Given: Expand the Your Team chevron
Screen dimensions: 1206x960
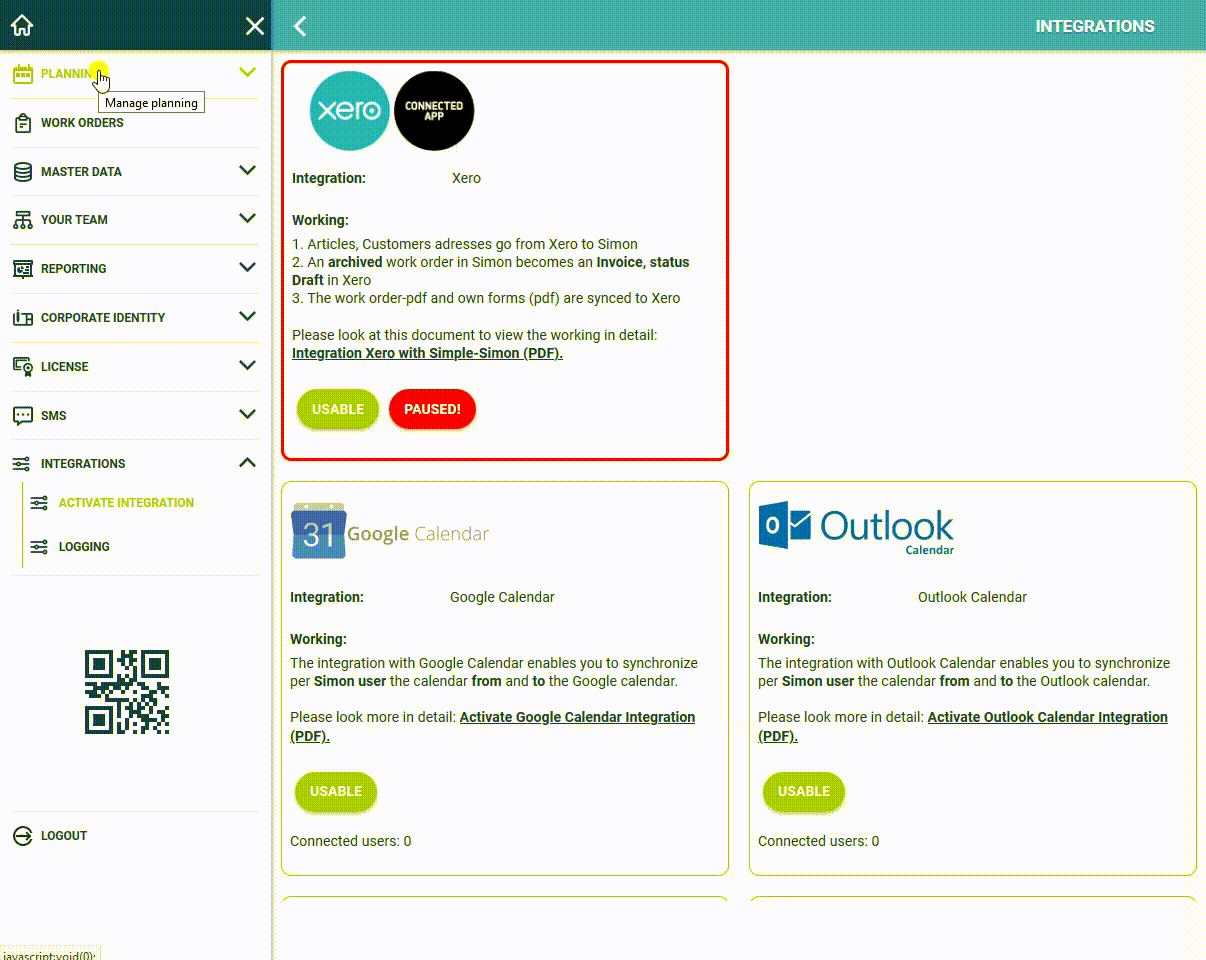Looking at the screenshot, I should click(x=248, y=219).
